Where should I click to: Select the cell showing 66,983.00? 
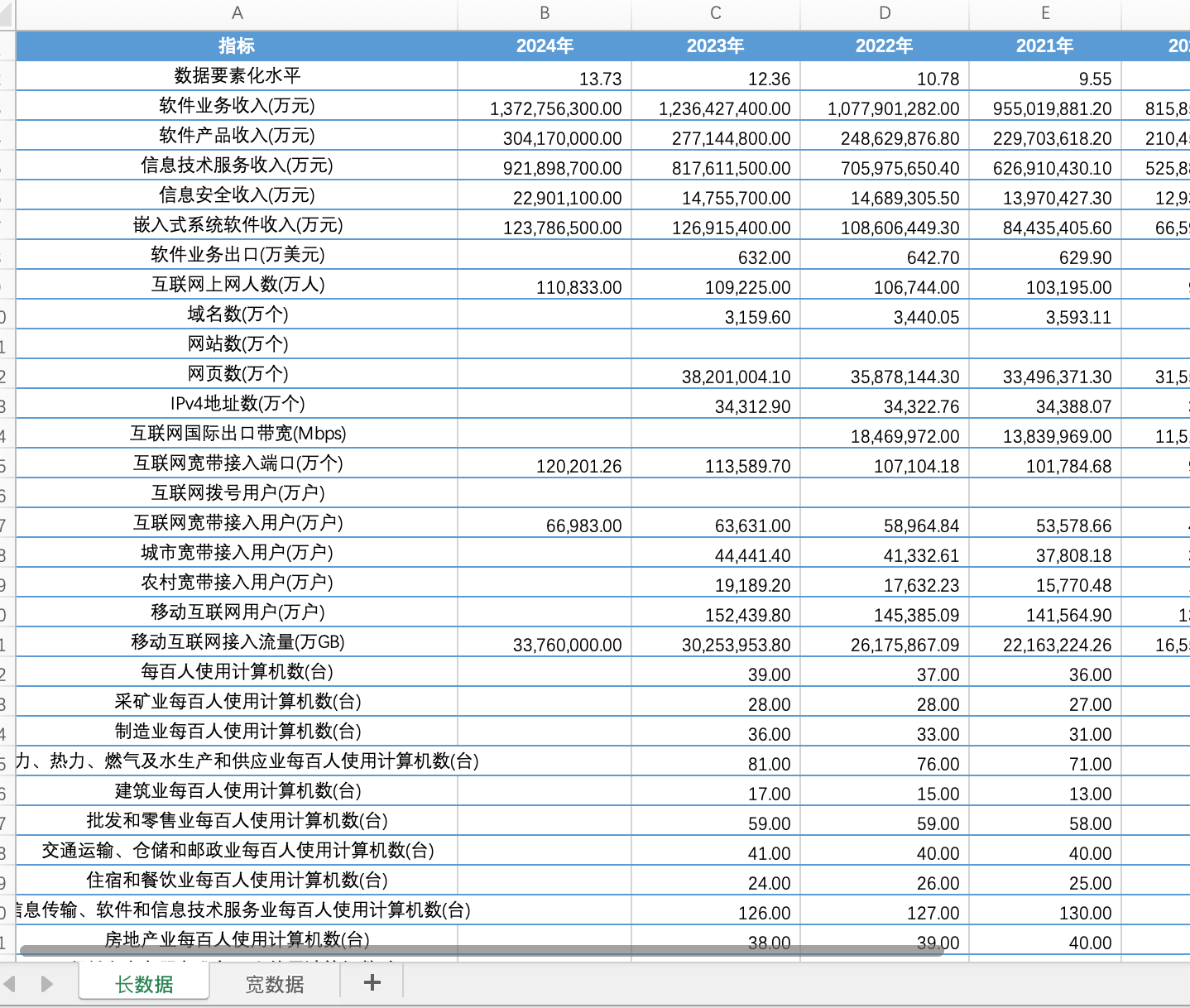click(545, 523)
